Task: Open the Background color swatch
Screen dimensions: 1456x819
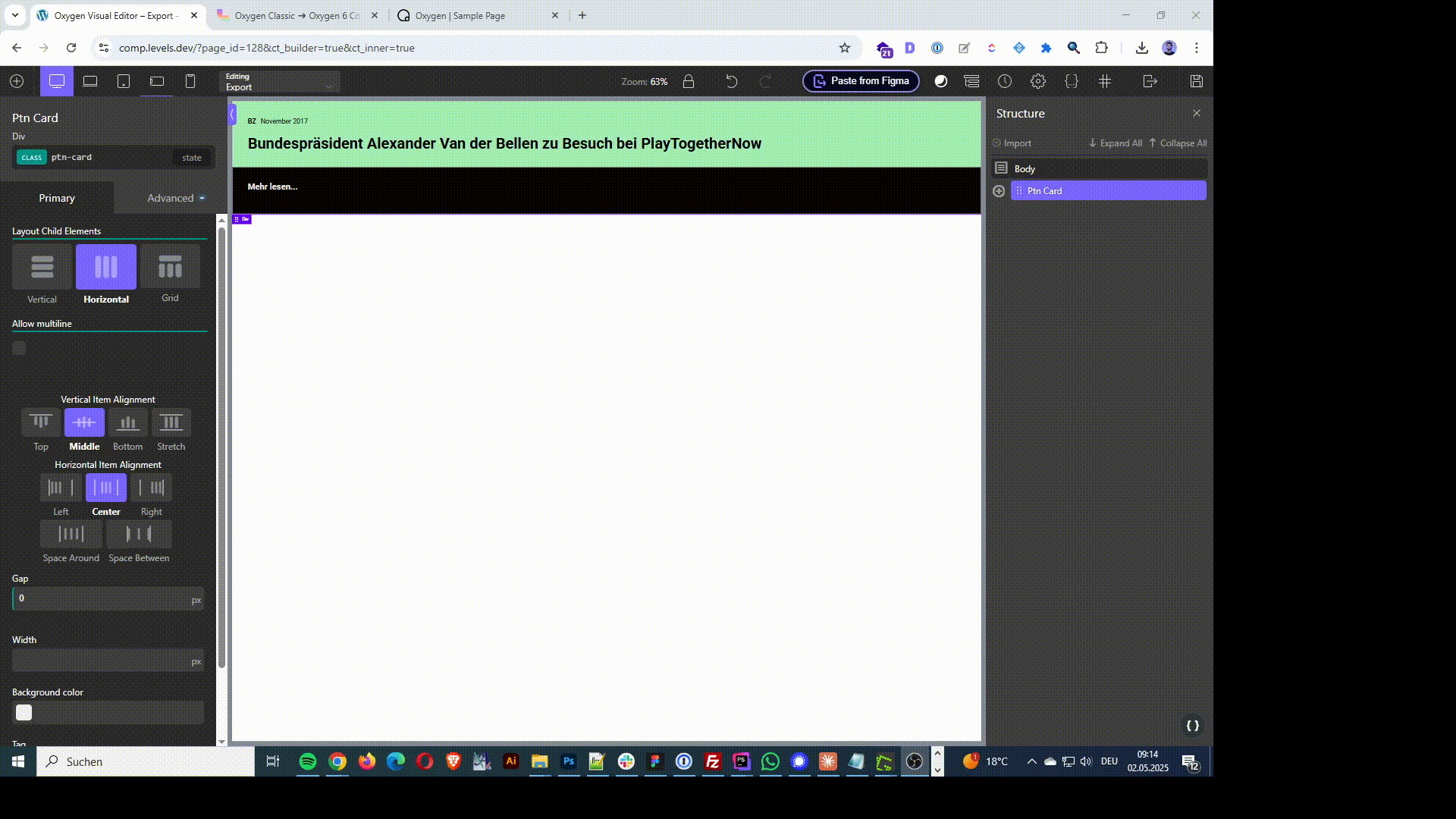Action: tap(24, 713)
